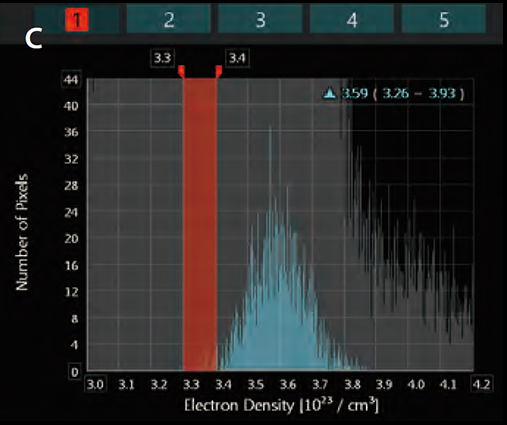Viewport: 507px width, 425px height.
Task: Select tab 1 highlighted in red
Action: tap(77, 19)
